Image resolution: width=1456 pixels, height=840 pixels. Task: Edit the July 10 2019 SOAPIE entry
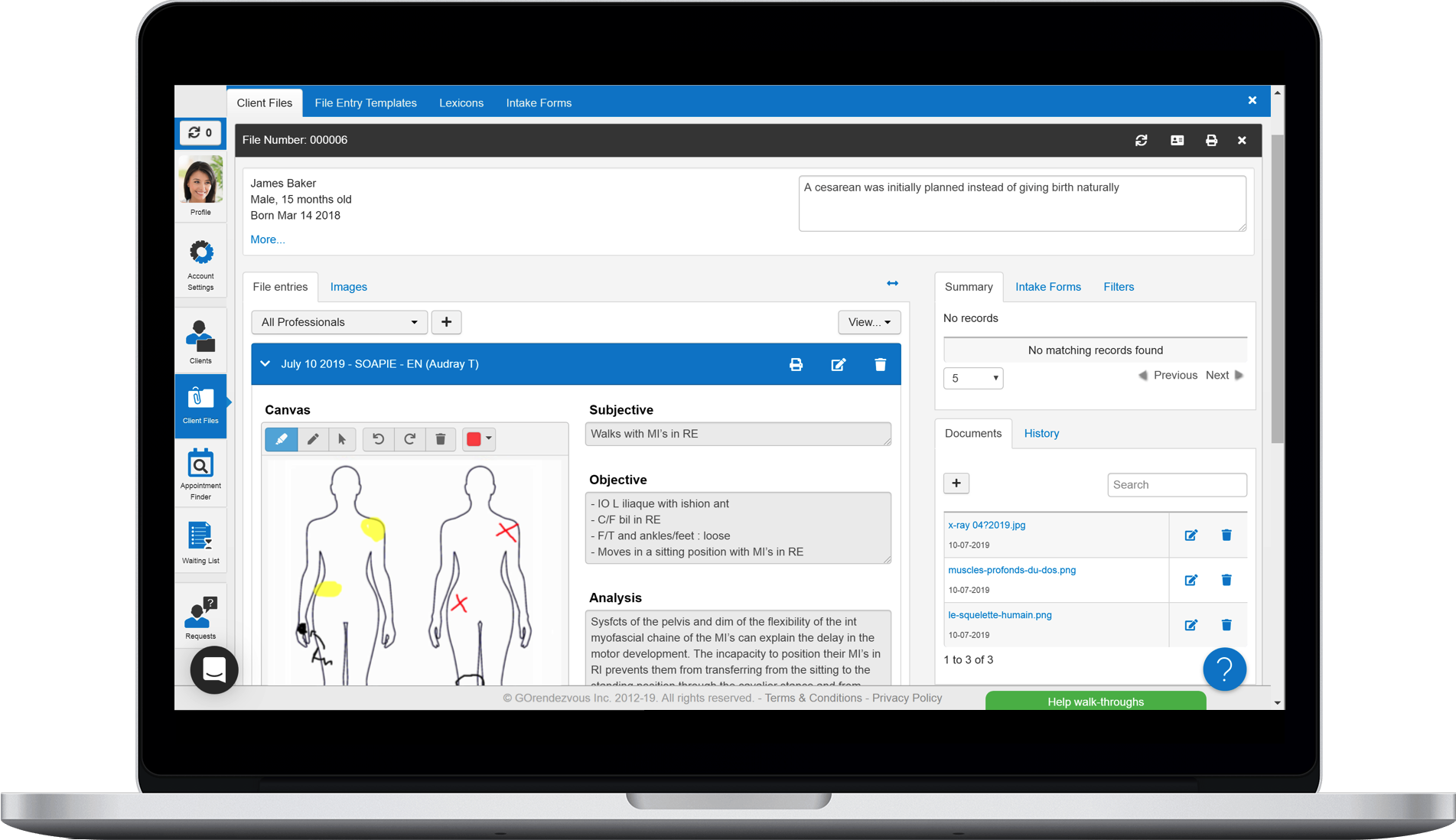pyautogui.click(x=839, y=364)
